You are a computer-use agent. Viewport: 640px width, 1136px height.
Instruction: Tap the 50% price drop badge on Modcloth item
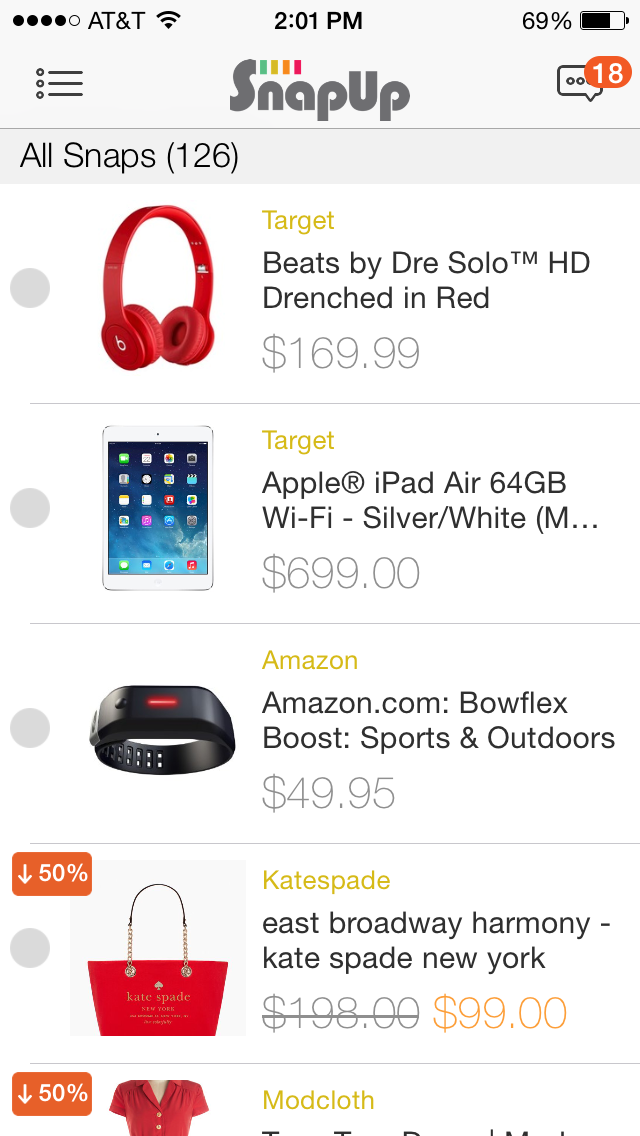click(52, 1093)
